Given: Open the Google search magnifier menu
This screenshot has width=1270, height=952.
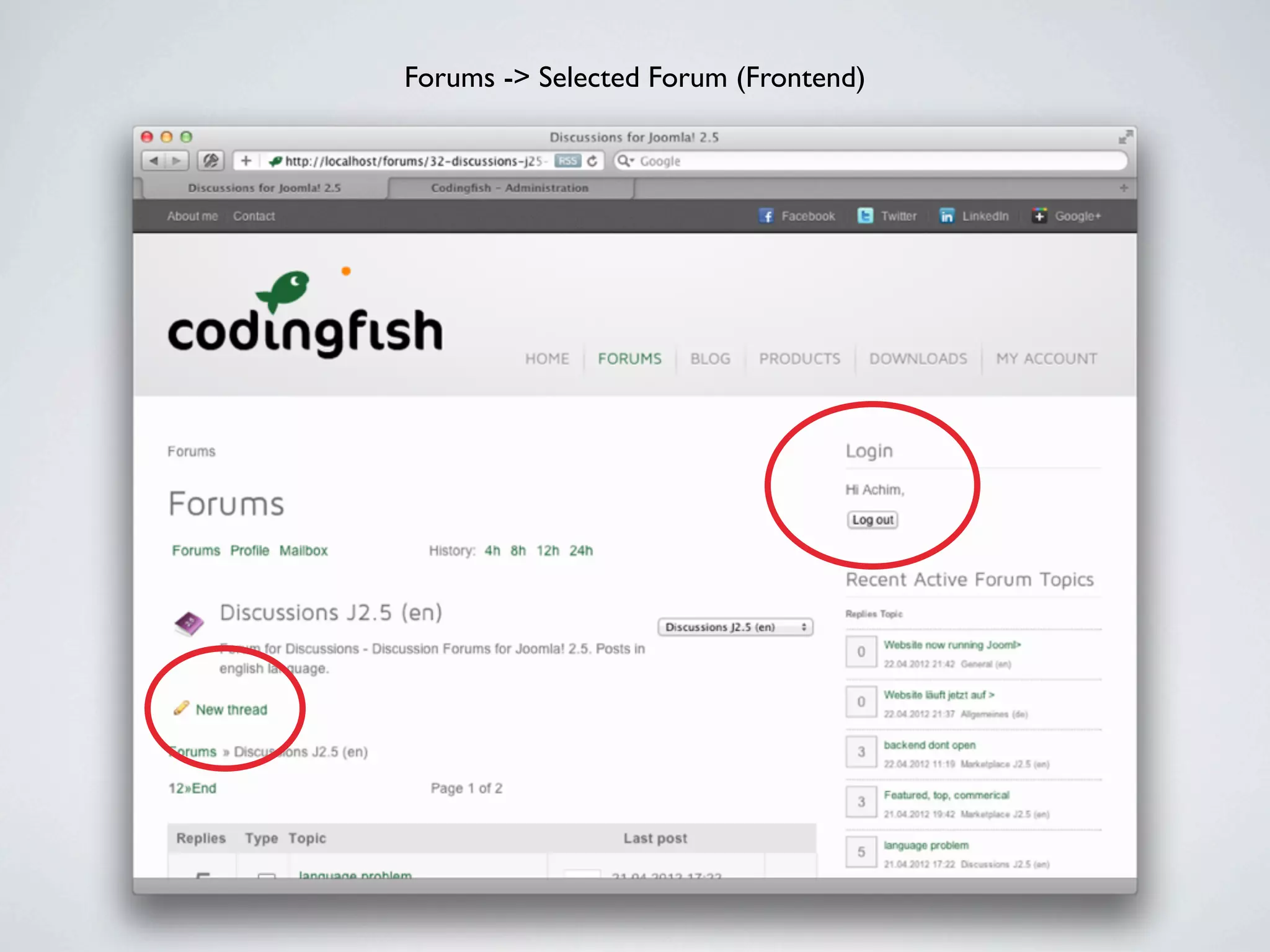Looking at the screenshot, I should [x=625, y=161].
